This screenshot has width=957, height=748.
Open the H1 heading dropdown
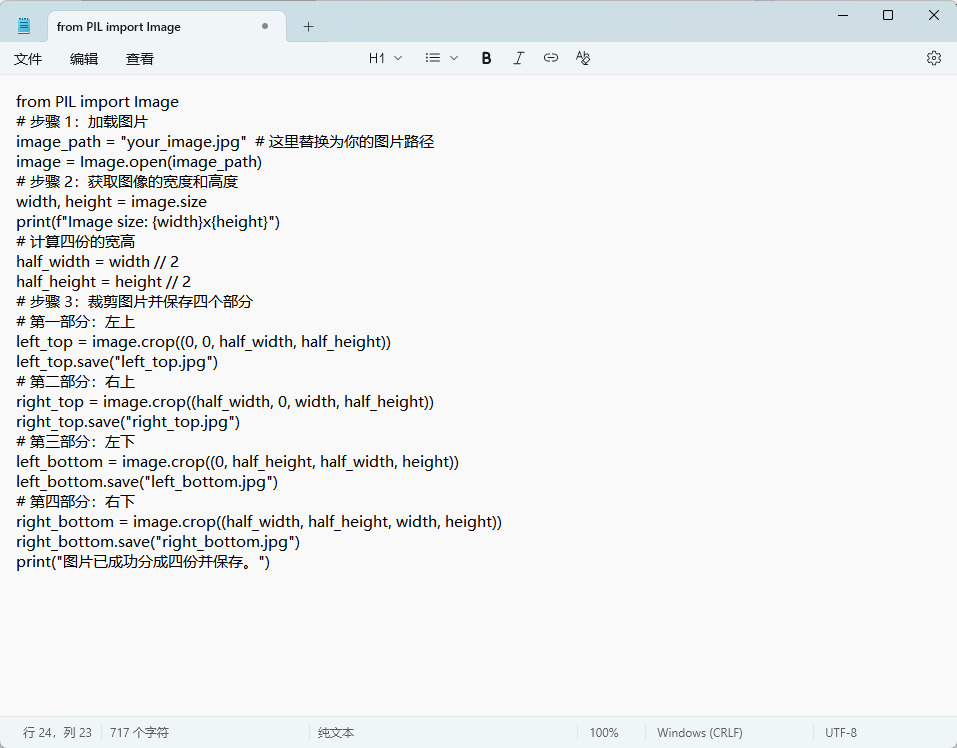click(385, 58)
